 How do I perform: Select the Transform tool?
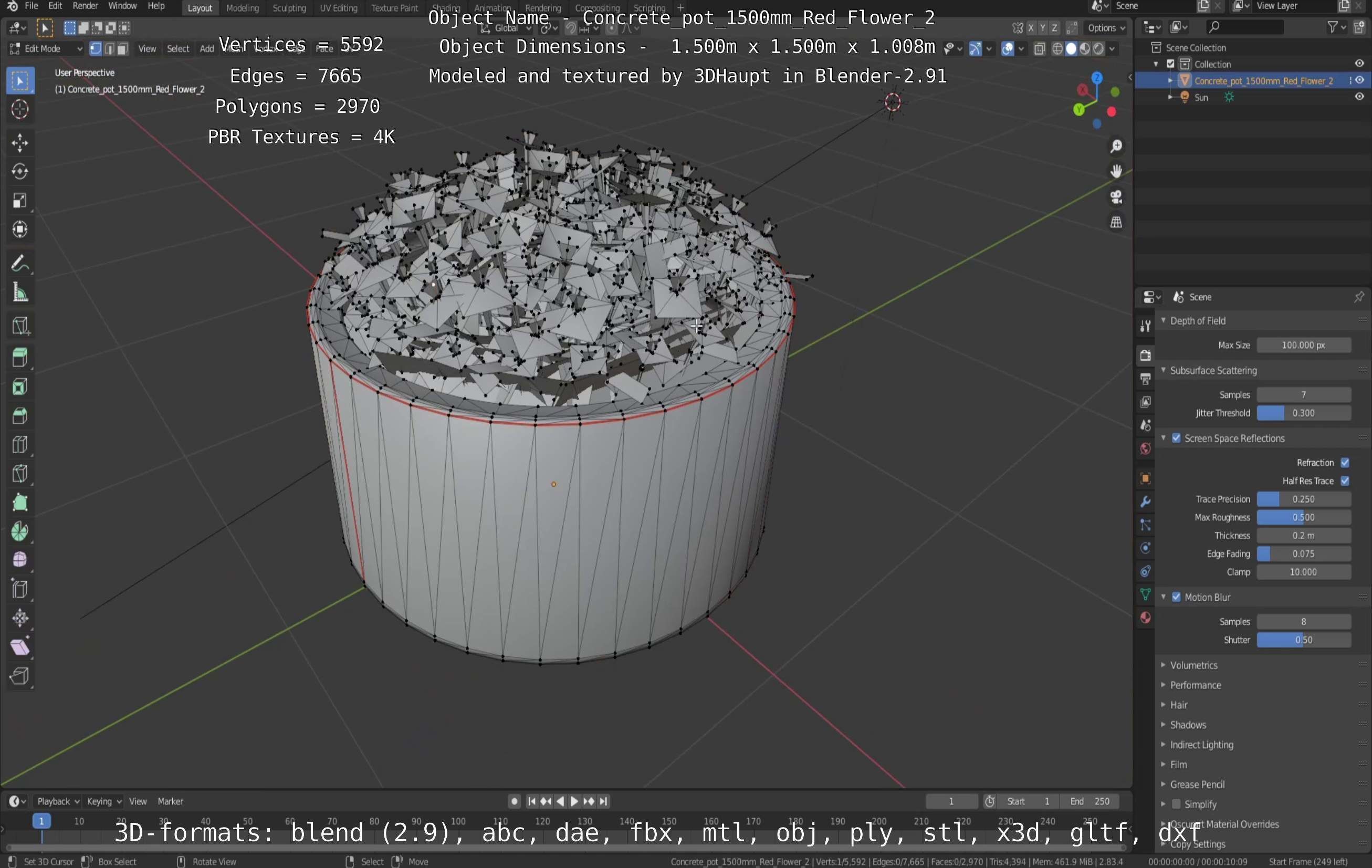[x=20, y=229]
